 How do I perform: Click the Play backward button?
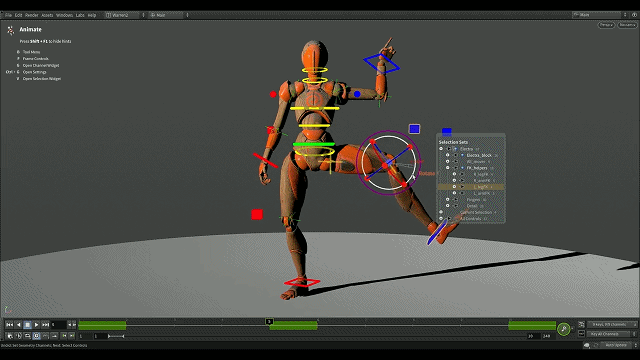[18, 325]
